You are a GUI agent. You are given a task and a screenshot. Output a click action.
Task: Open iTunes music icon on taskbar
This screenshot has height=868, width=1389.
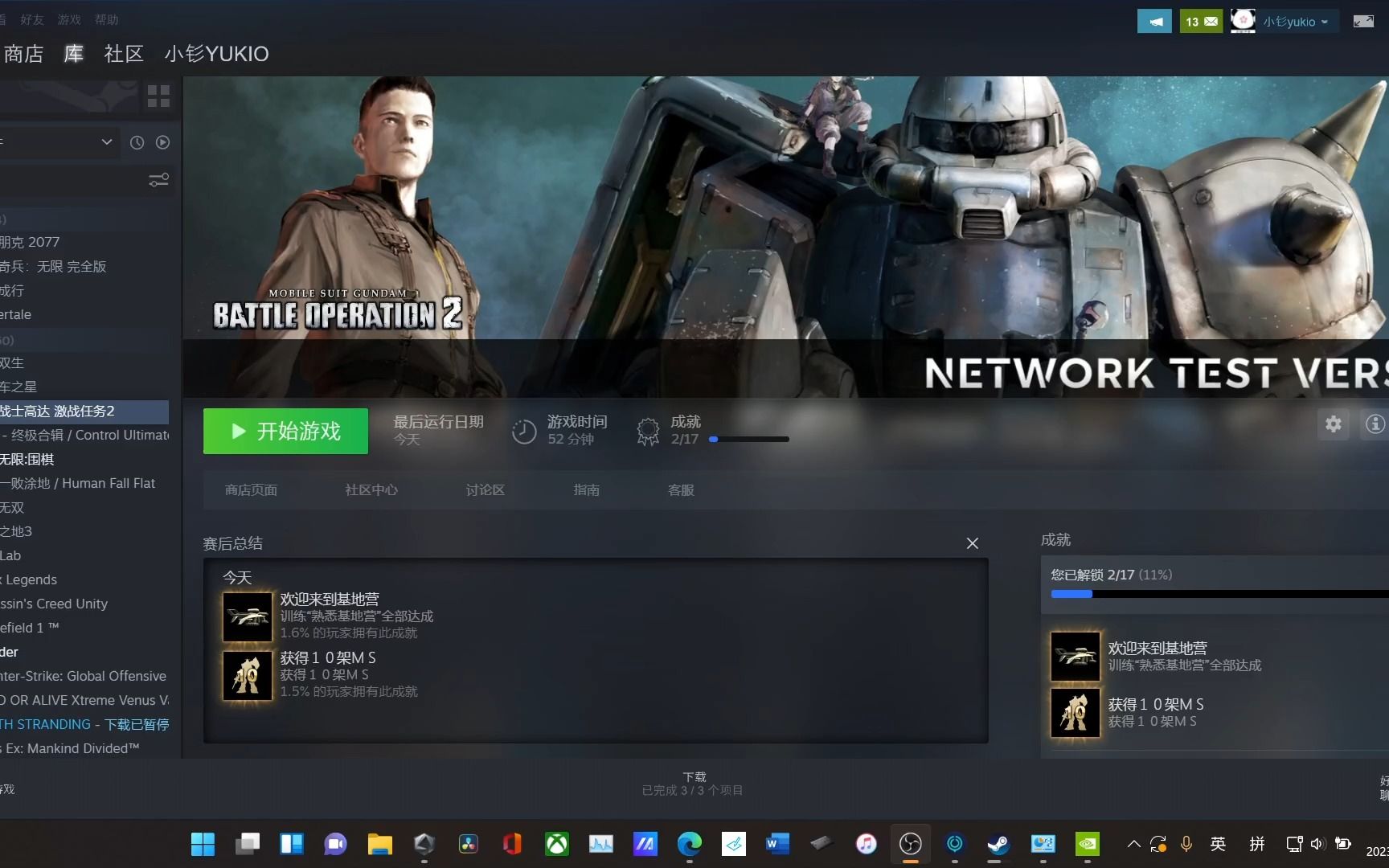[866, 844]
